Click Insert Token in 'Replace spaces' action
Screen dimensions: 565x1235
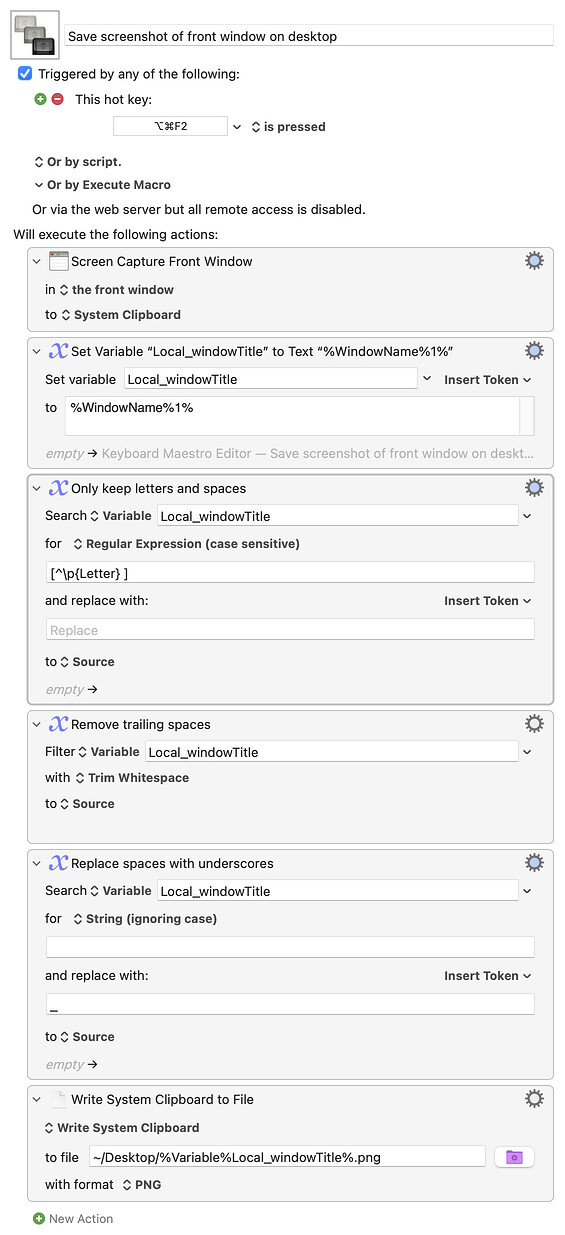pyautogui.click(x=488, y=976)
